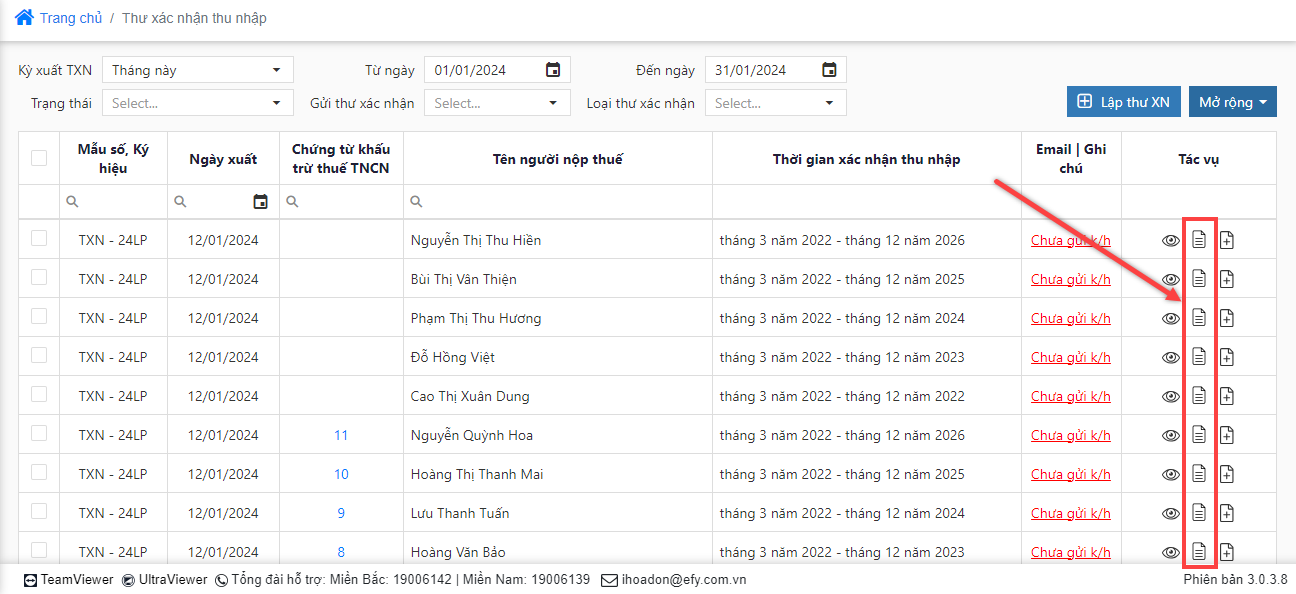Image resolution: width=1296 pixels, height=594 pixels.
Task: Click document icon for Đỗ Hồng Việt row
Action: 1199,357
